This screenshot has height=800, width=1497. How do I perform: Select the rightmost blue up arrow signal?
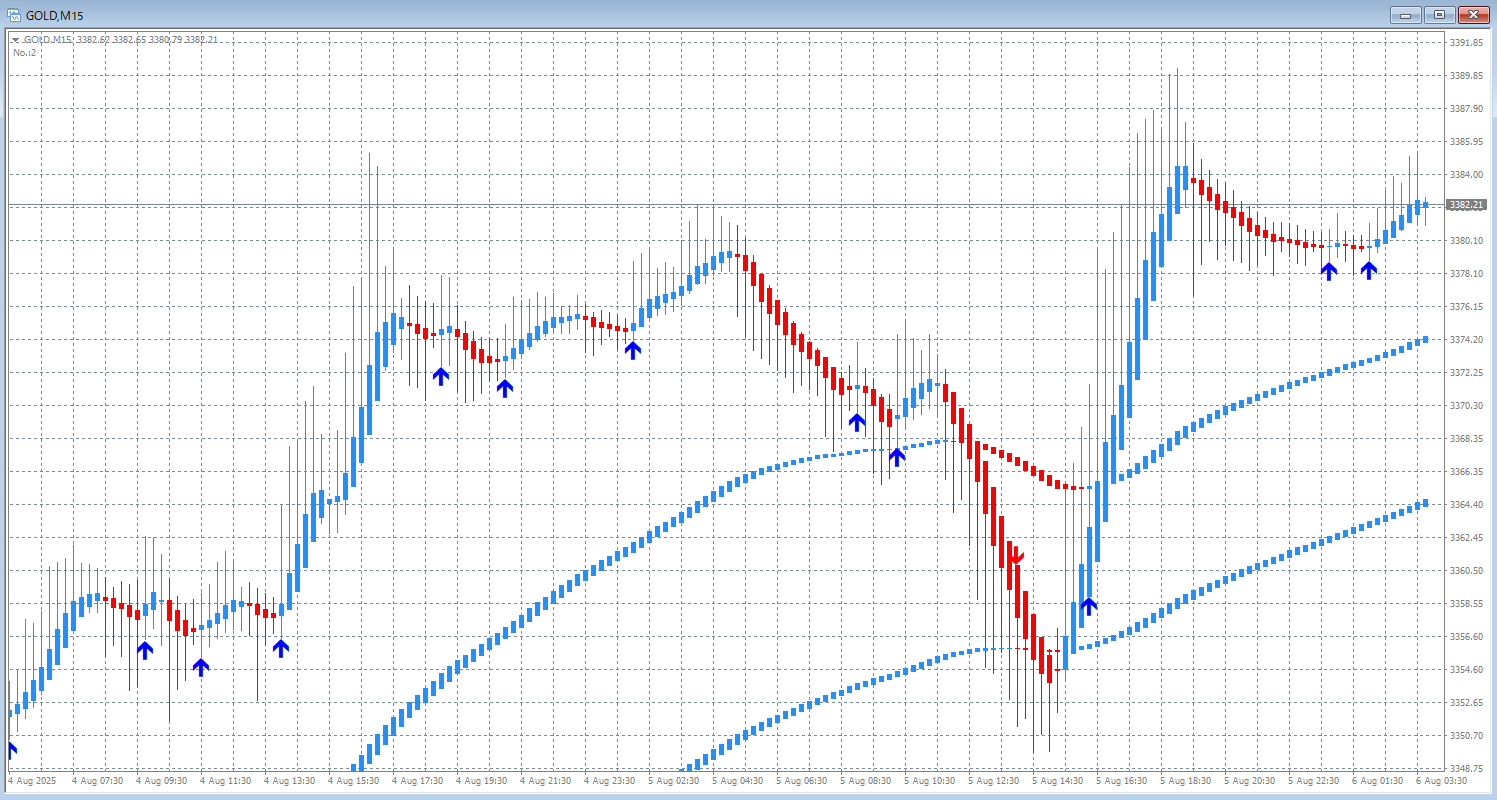(1368, 270)
